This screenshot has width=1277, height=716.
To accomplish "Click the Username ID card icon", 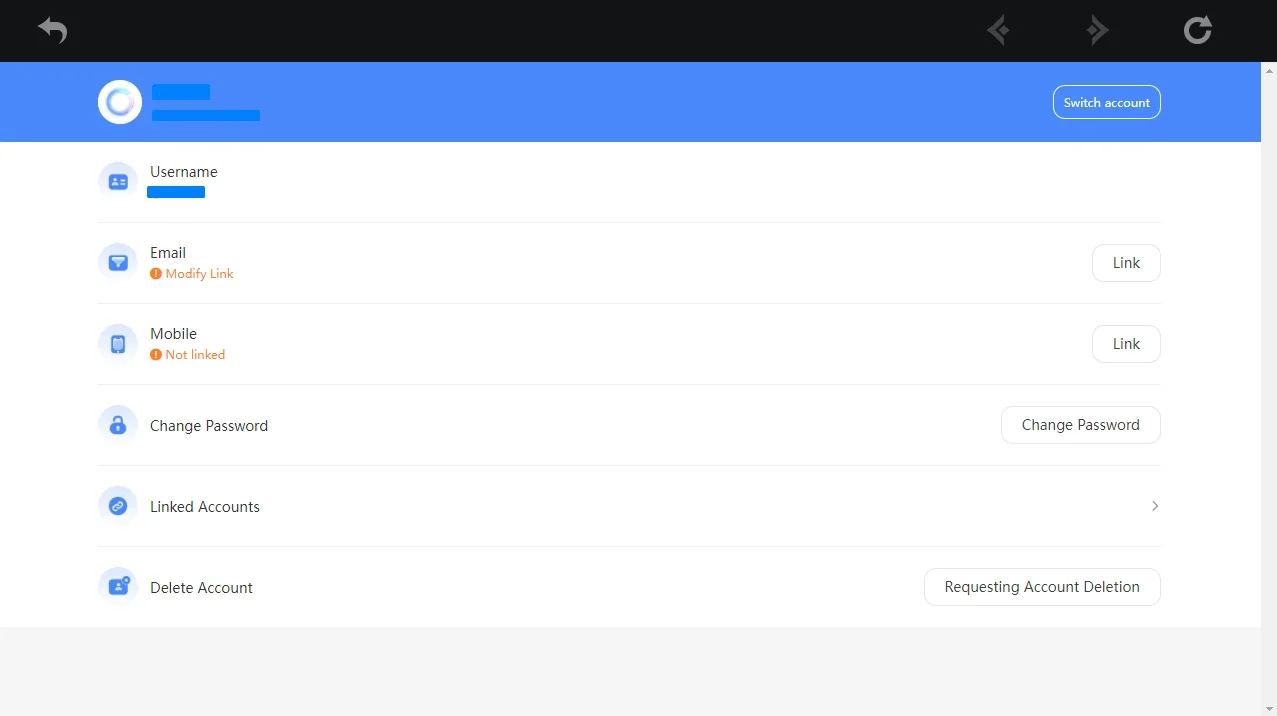I will coord(118,182).
